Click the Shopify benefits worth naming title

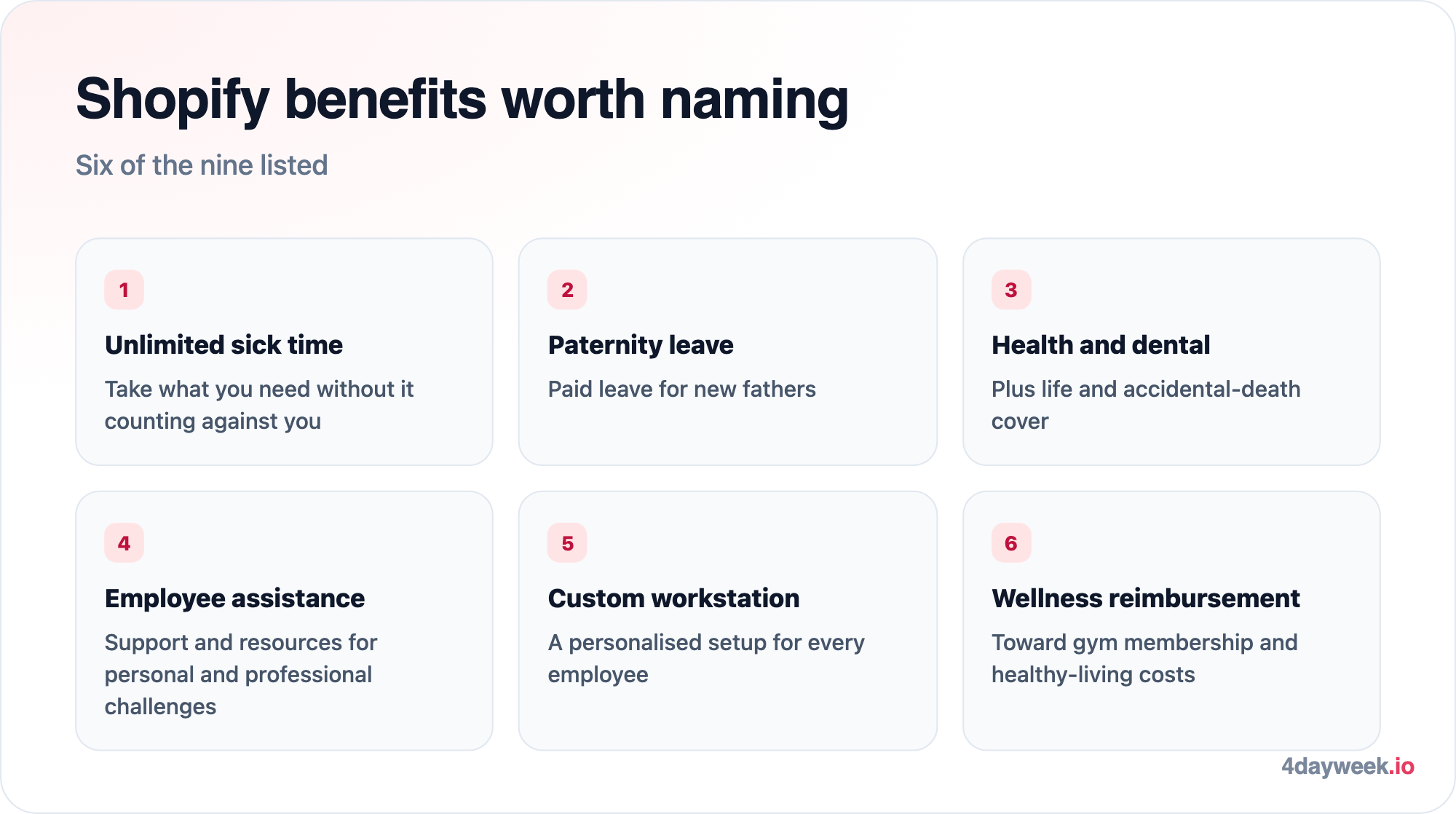click(462, 100)
